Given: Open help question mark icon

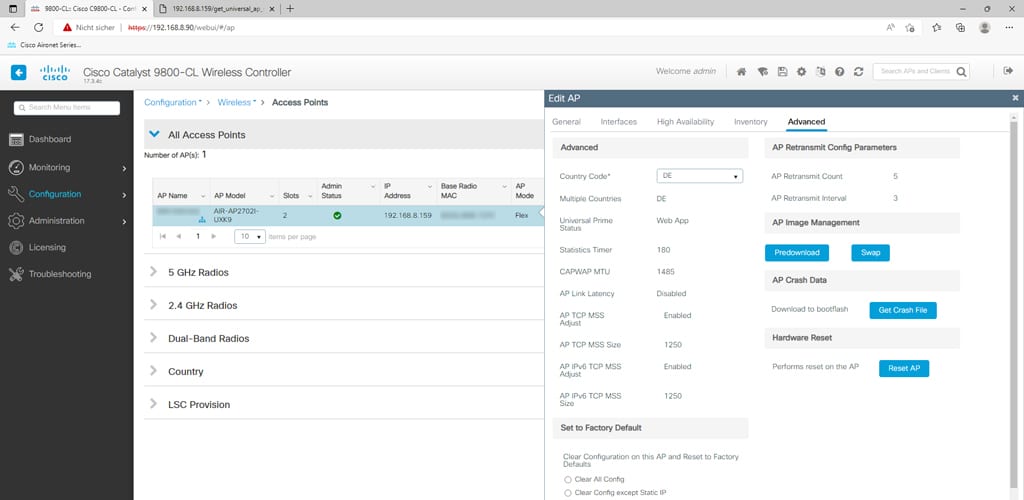Looking at the screenshot, I should pyautogui.click(x=840, y=72).
